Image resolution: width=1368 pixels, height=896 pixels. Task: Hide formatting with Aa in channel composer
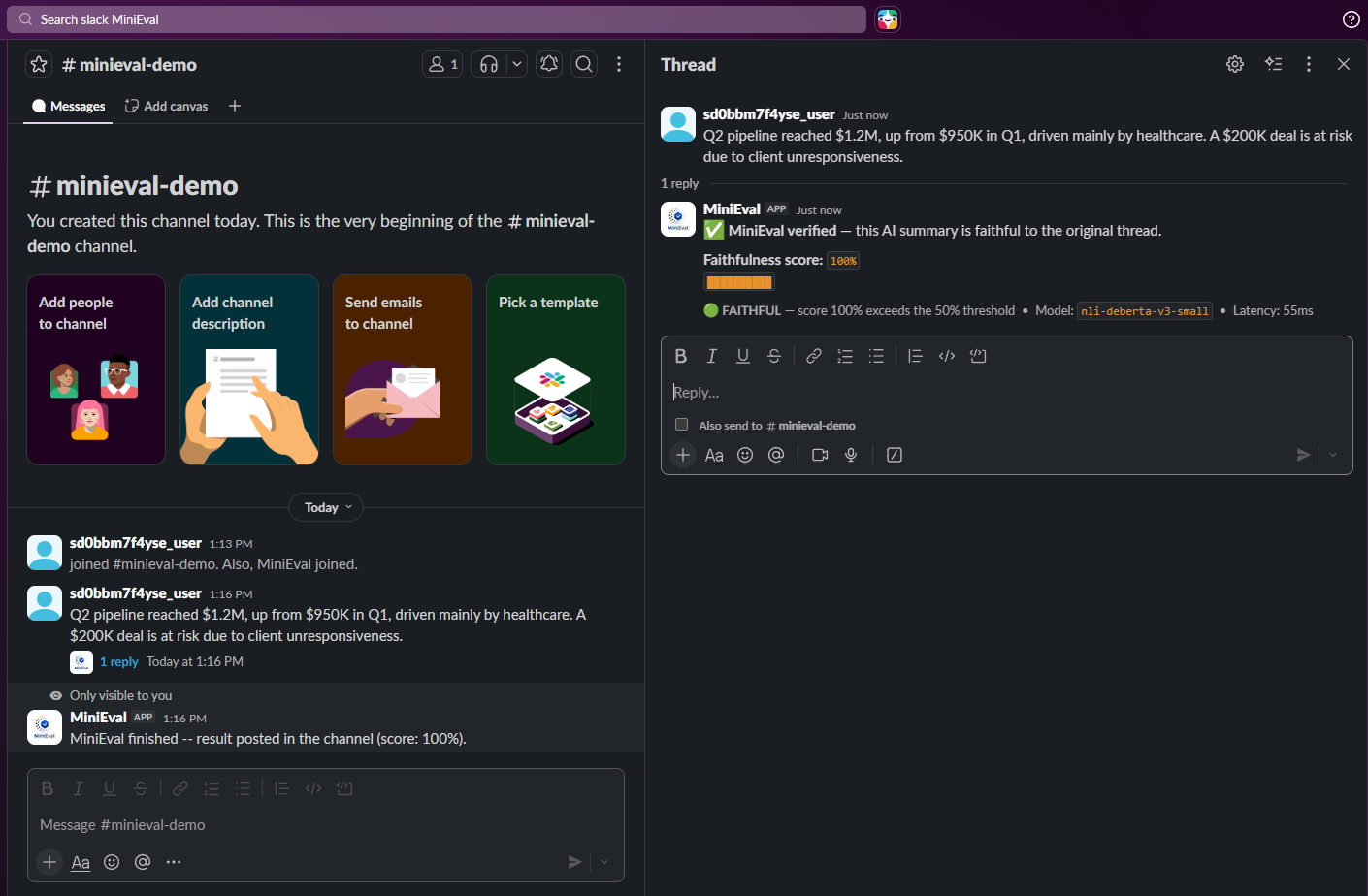coord(81,862)
